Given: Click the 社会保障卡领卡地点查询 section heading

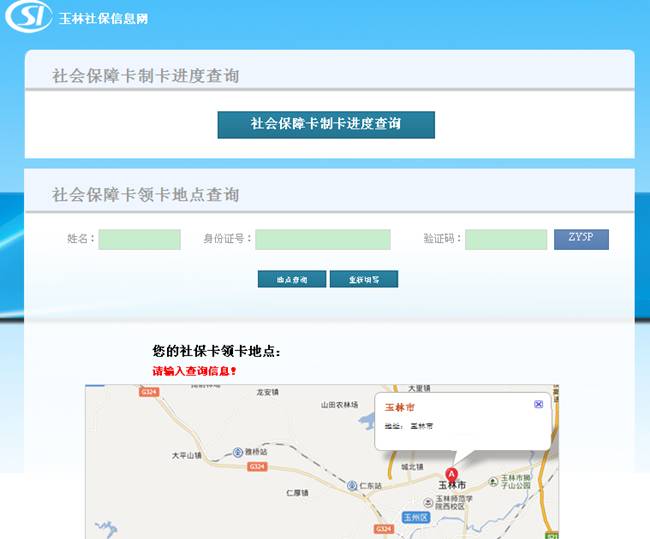Looking at the screenshot, I should (146, 194).
